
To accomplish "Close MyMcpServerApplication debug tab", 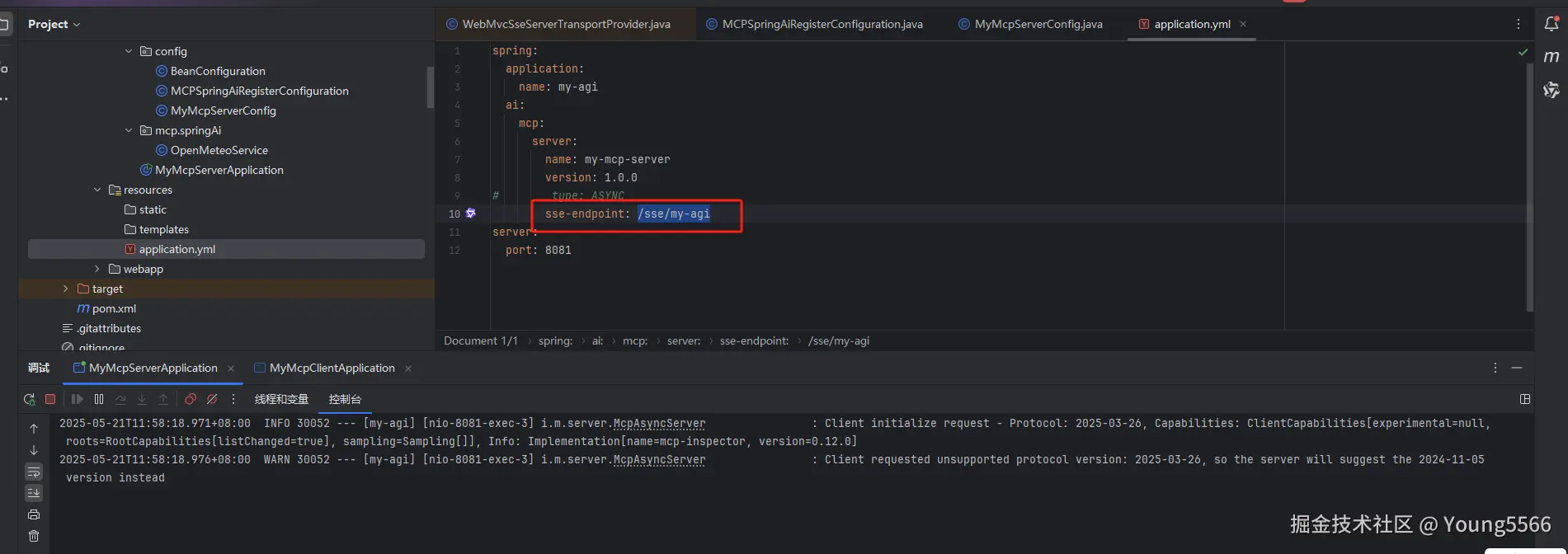I will coord(231,369).
